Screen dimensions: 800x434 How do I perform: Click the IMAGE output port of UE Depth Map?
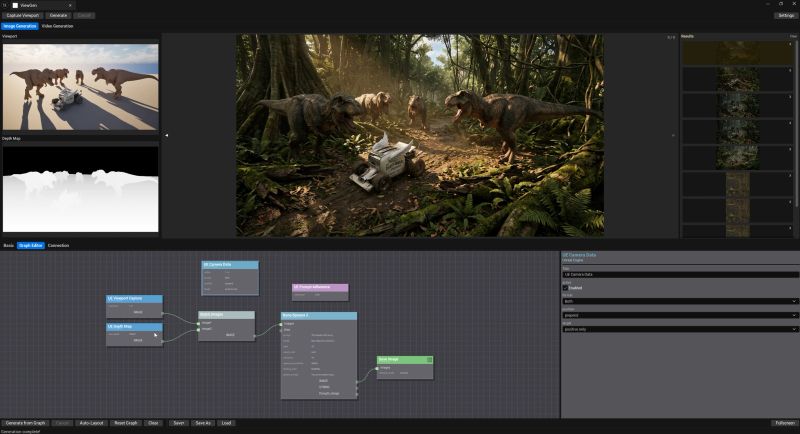163,341
